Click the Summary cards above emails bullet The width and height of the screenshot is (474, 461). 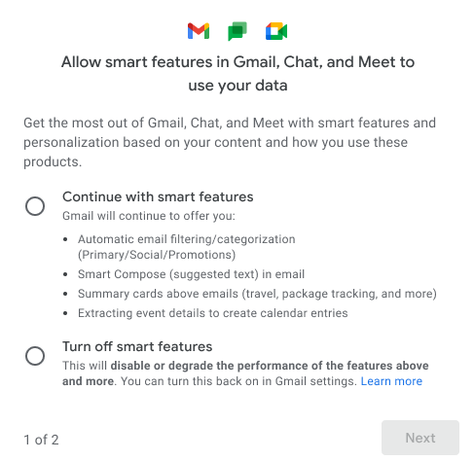click(x=257, y=294)
